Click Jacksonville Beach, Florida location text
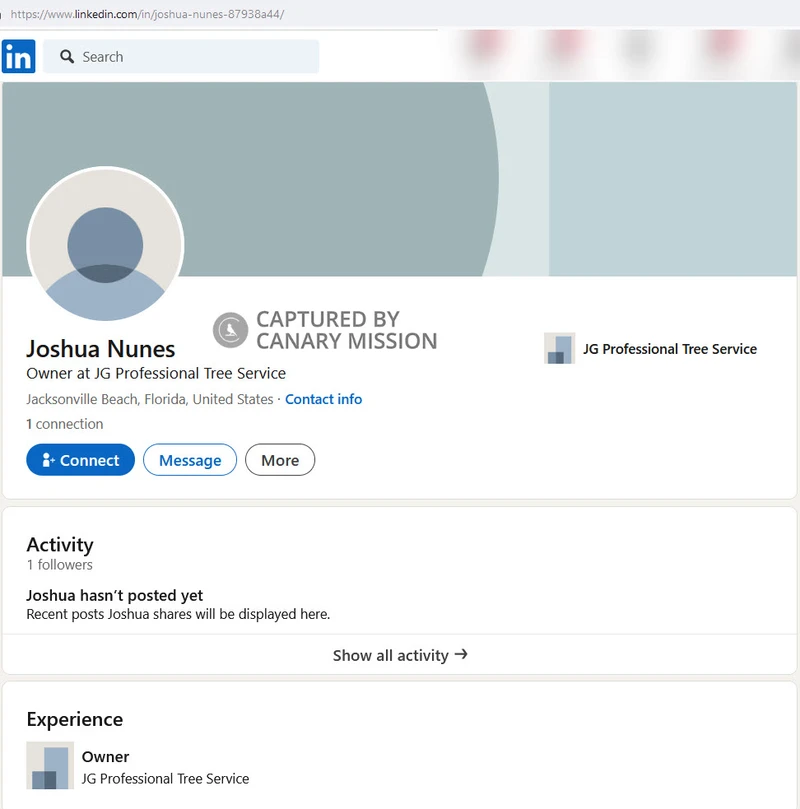This screenshot has width=800, height=809. click(x=150, y=399)
